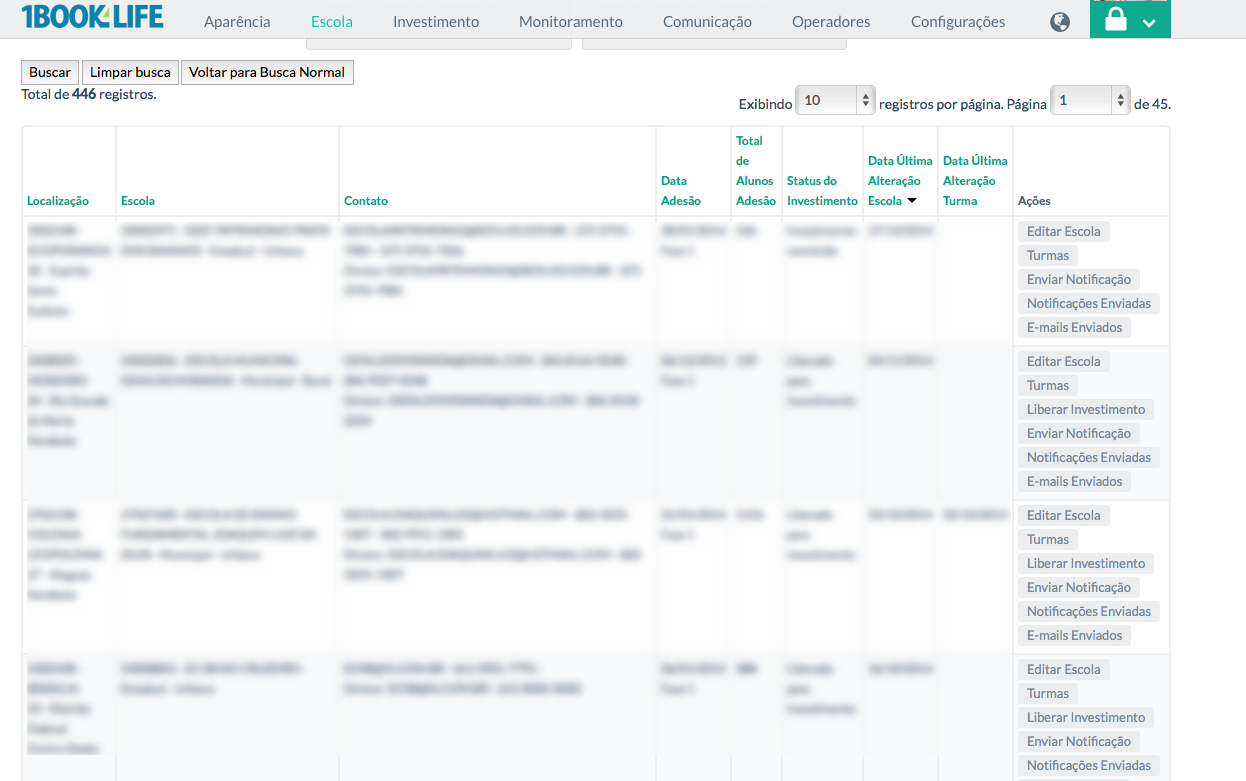Open the Investimento menu
1246x781 pixels.
coord(435,22)
